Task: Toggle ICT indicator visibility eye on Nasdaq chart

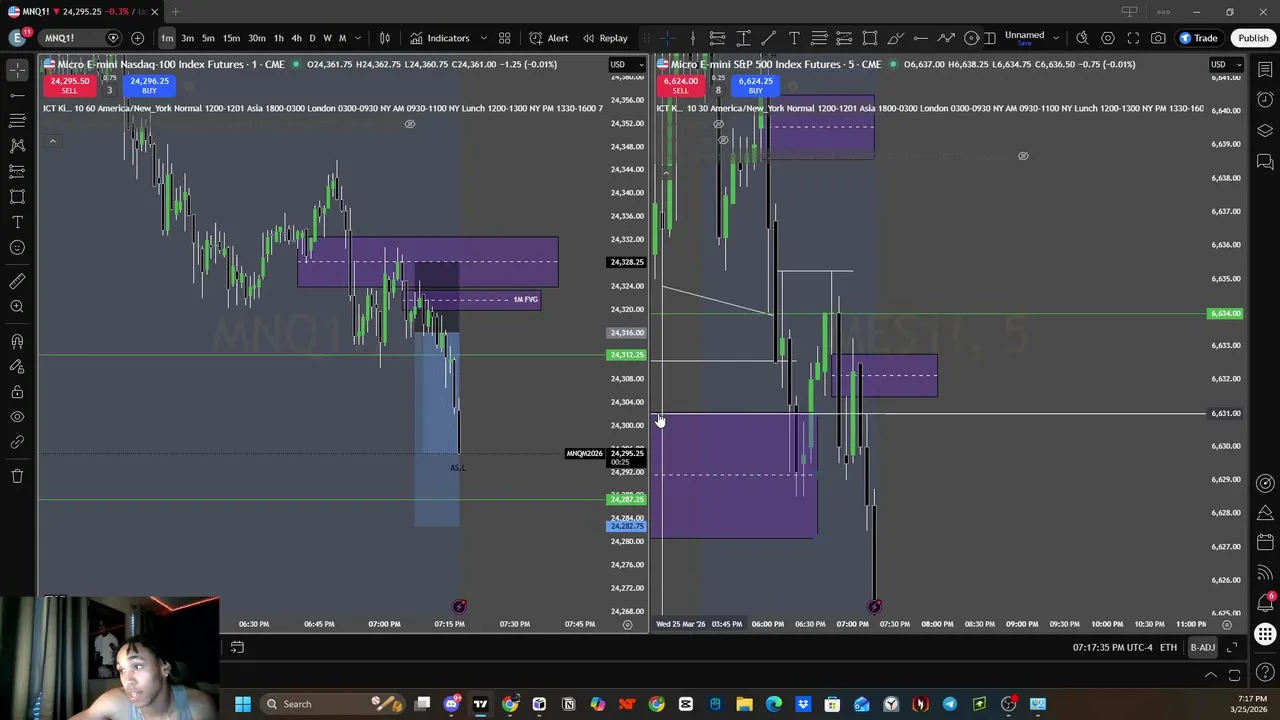Action: coord(410,124)
